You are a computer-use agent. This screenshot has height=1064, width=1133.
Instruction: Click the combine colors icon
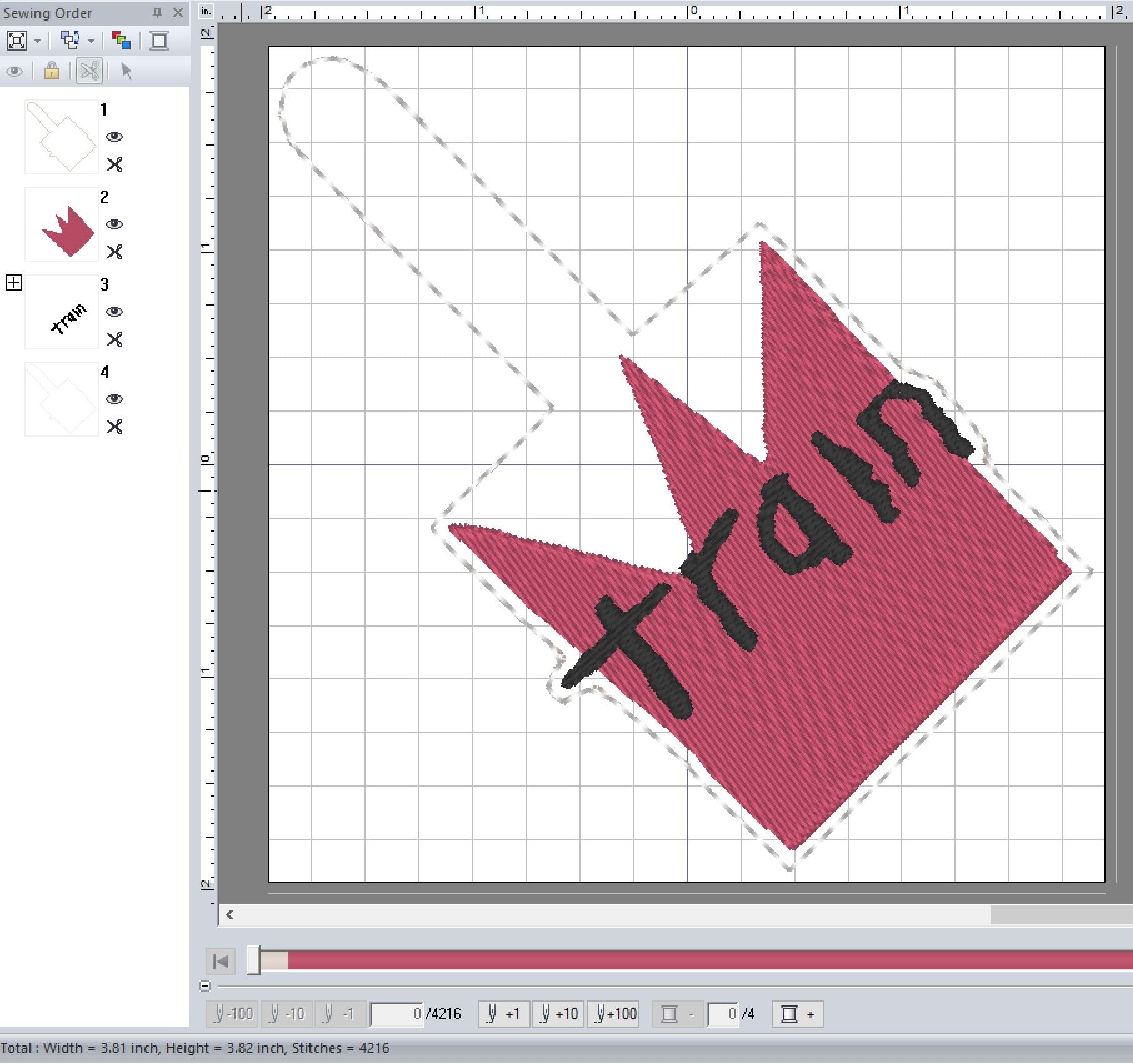121,41
